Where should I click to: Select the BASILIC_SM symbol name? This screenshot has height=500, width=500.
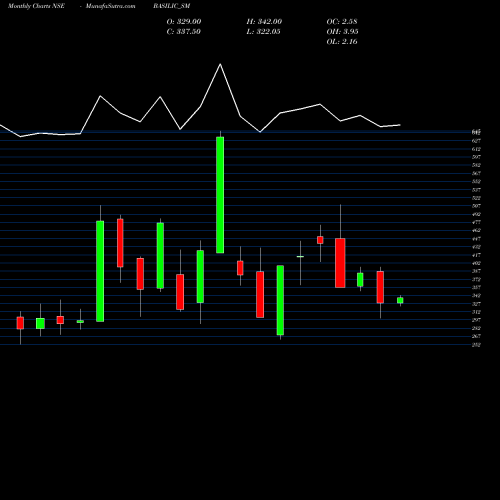coord(172,6)
